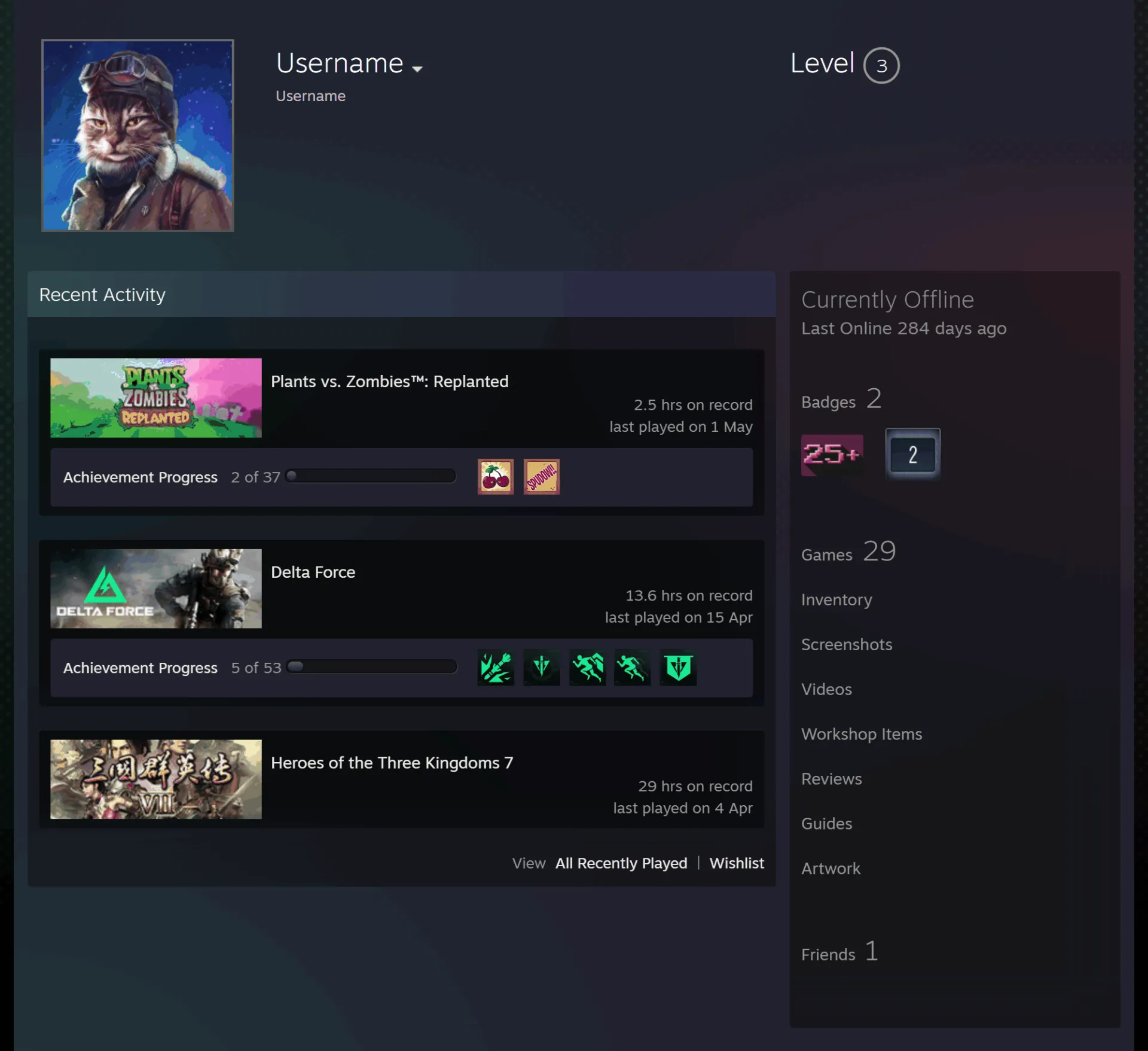Click Achievement Progress label for Plants vs. Zombies
The width and height of the screenshot is (1148, 1051).
click(141, 477)
